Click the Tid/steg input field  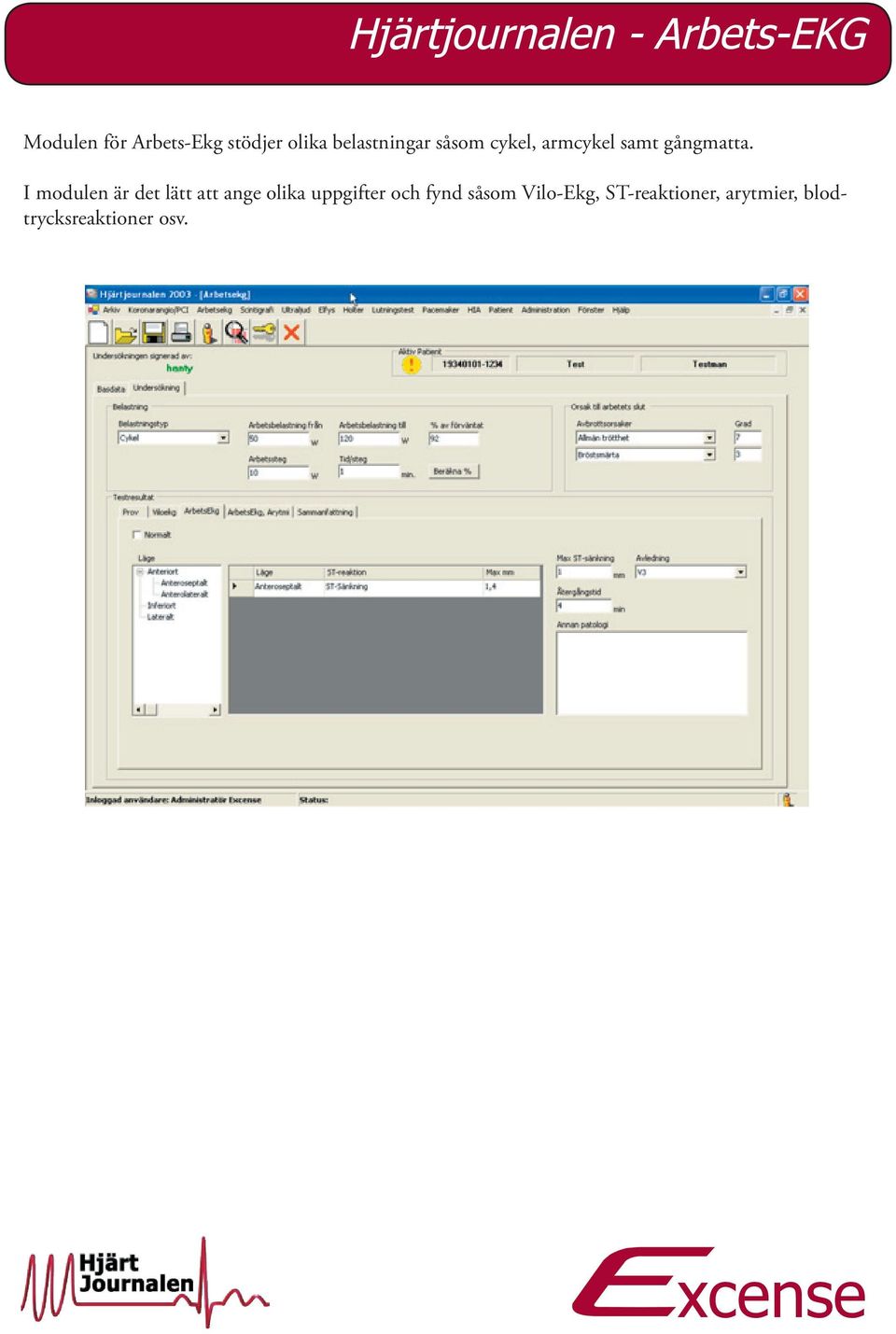[369, 472]
